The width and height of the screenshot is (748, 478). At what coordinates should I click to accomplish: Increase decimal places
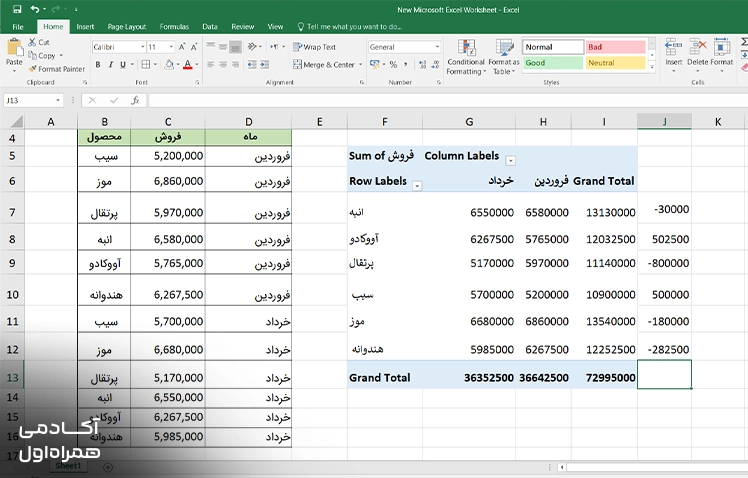pos(422,64)
